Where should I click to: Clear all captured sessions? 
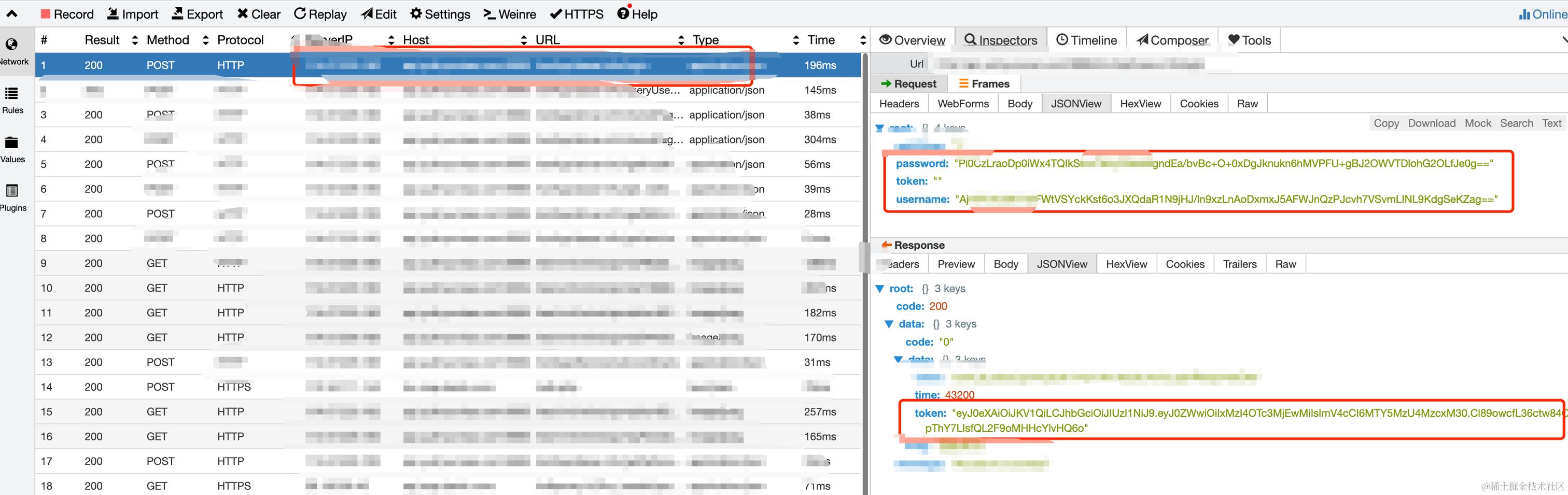tap(259, 13)
